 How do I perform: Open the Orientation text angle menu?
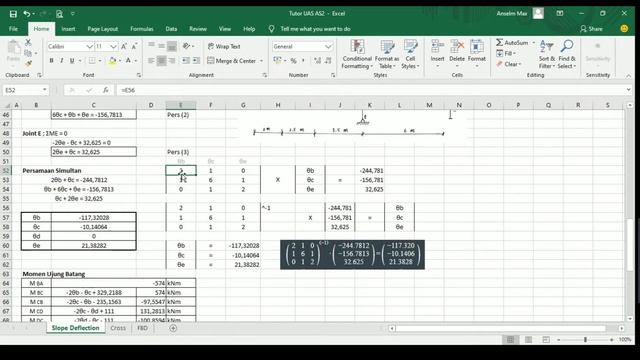pyautogui.click(x=188, y=46)
